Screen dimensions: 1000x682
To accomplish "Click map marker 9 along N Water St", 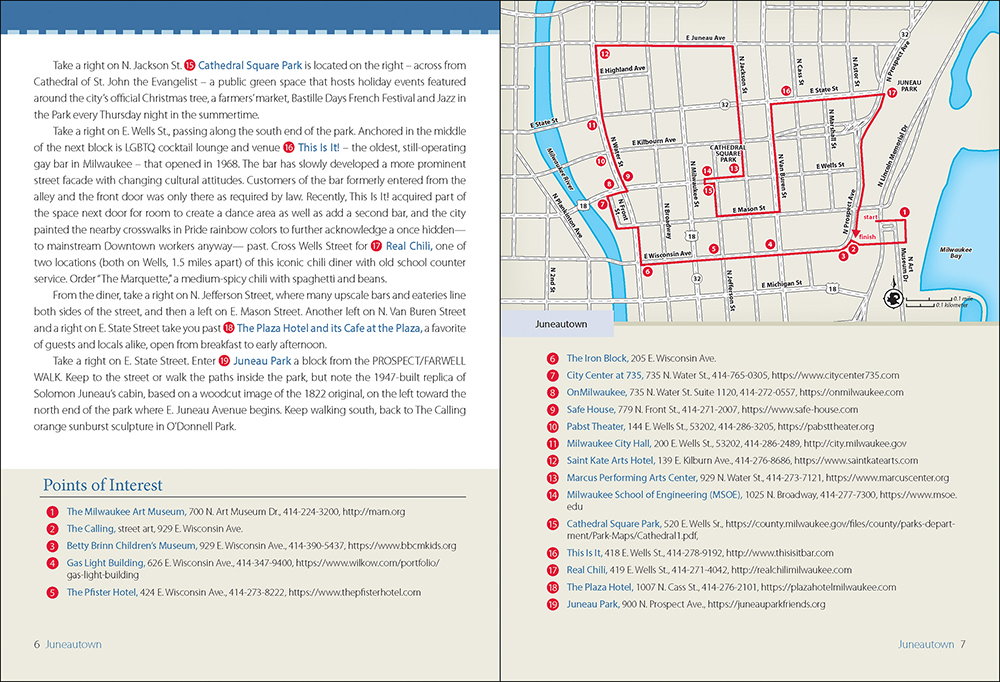I will click(x=628, y=176).
